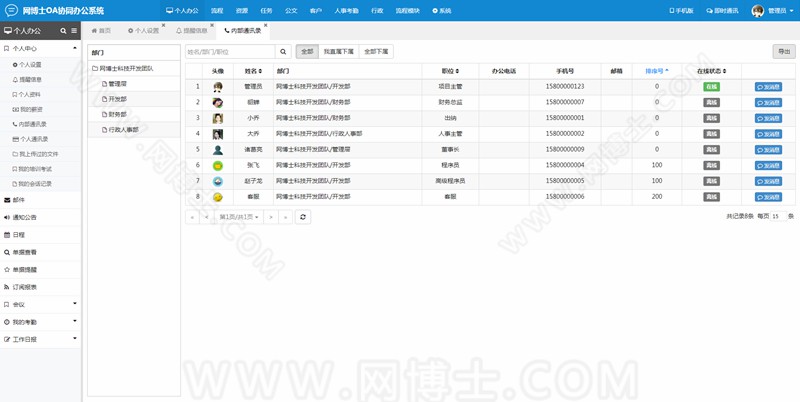
Task: Open 即时通讯 in the top bar
Action: click(x=722, y=11)
